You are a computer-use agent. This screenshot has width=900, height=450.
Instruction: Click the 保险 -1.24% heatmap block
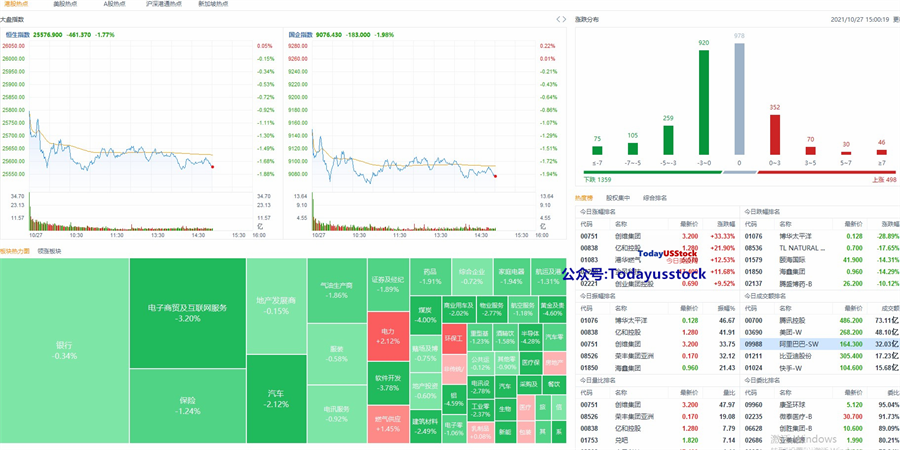(188, 406)
